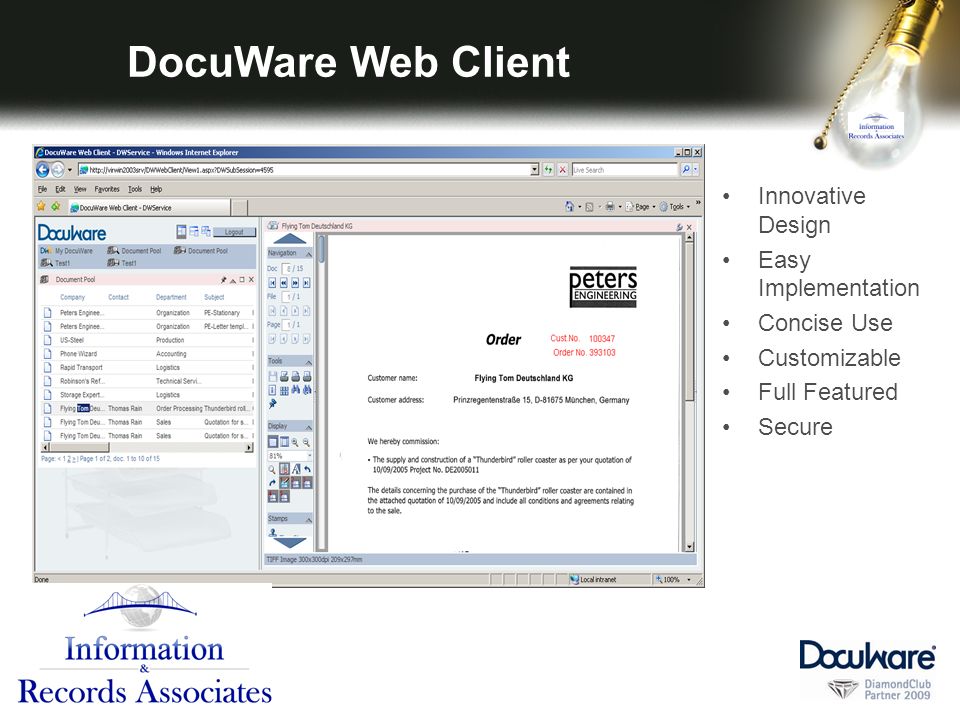Open IE Page menu dropdown
Image resolution: width=960 pixels, height=720 pixels.
click(641, 207)
